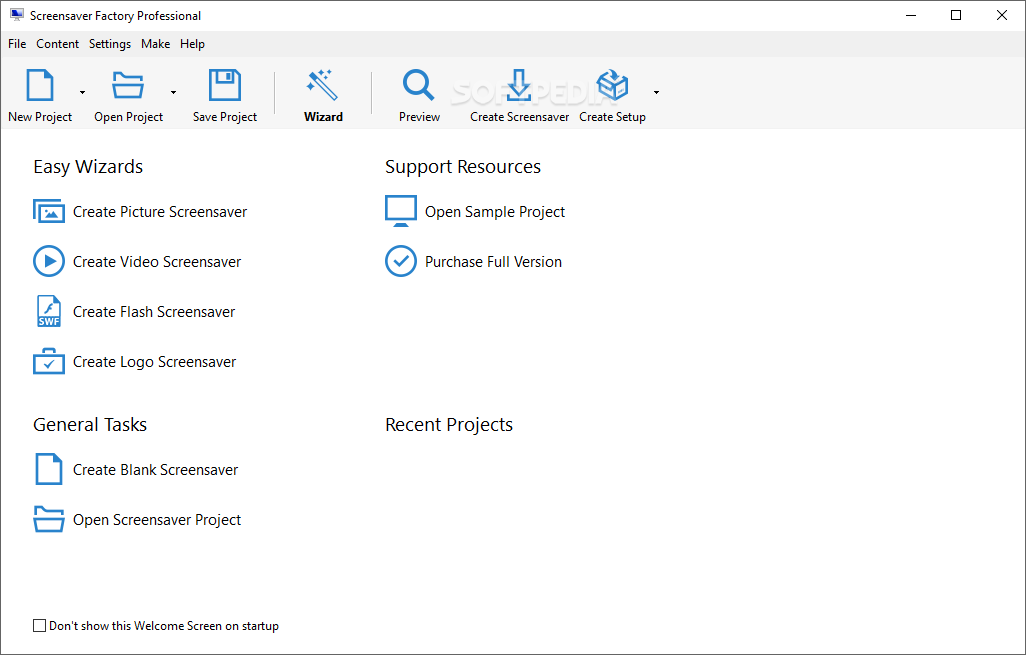The width and height of the screenshot is (1026, 655).
Task: Open the Help menu
Action: (x=192, y=44)
